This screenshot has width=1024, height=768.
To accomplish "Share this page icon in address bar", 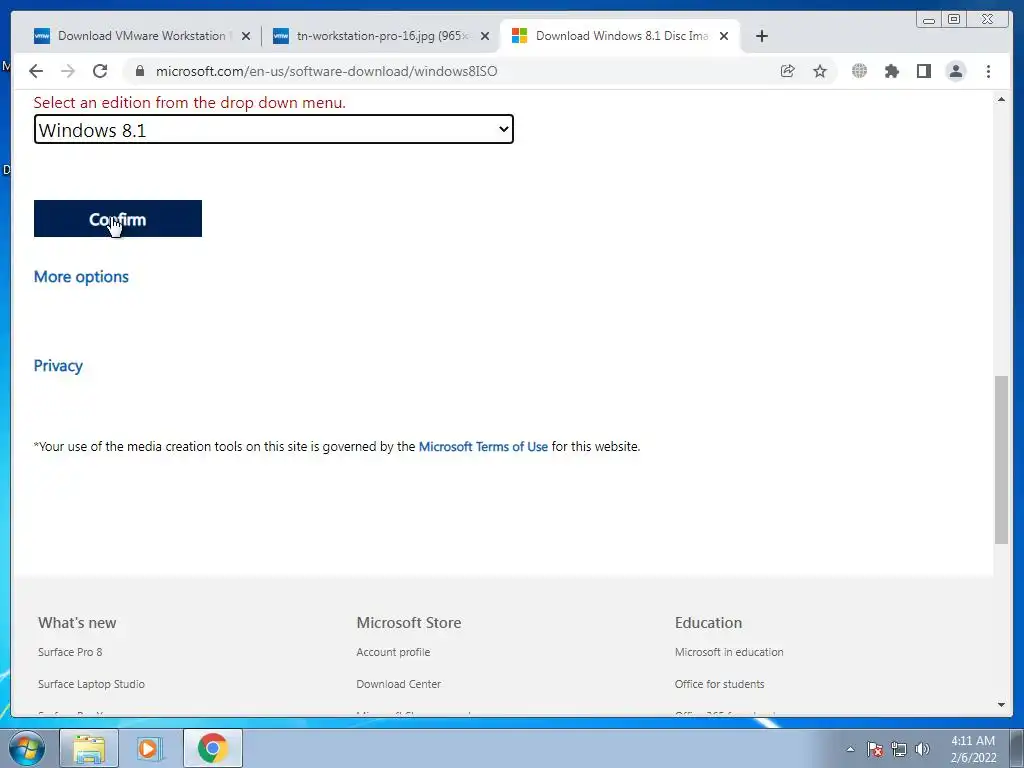I will pos(788,71).
